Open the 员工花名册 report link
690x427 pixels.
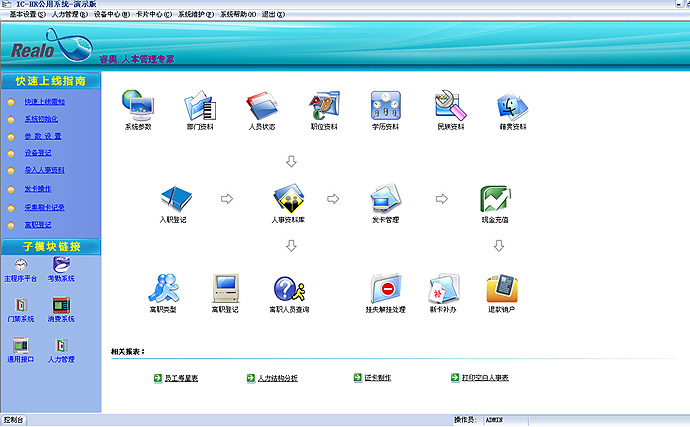[181, 378]
